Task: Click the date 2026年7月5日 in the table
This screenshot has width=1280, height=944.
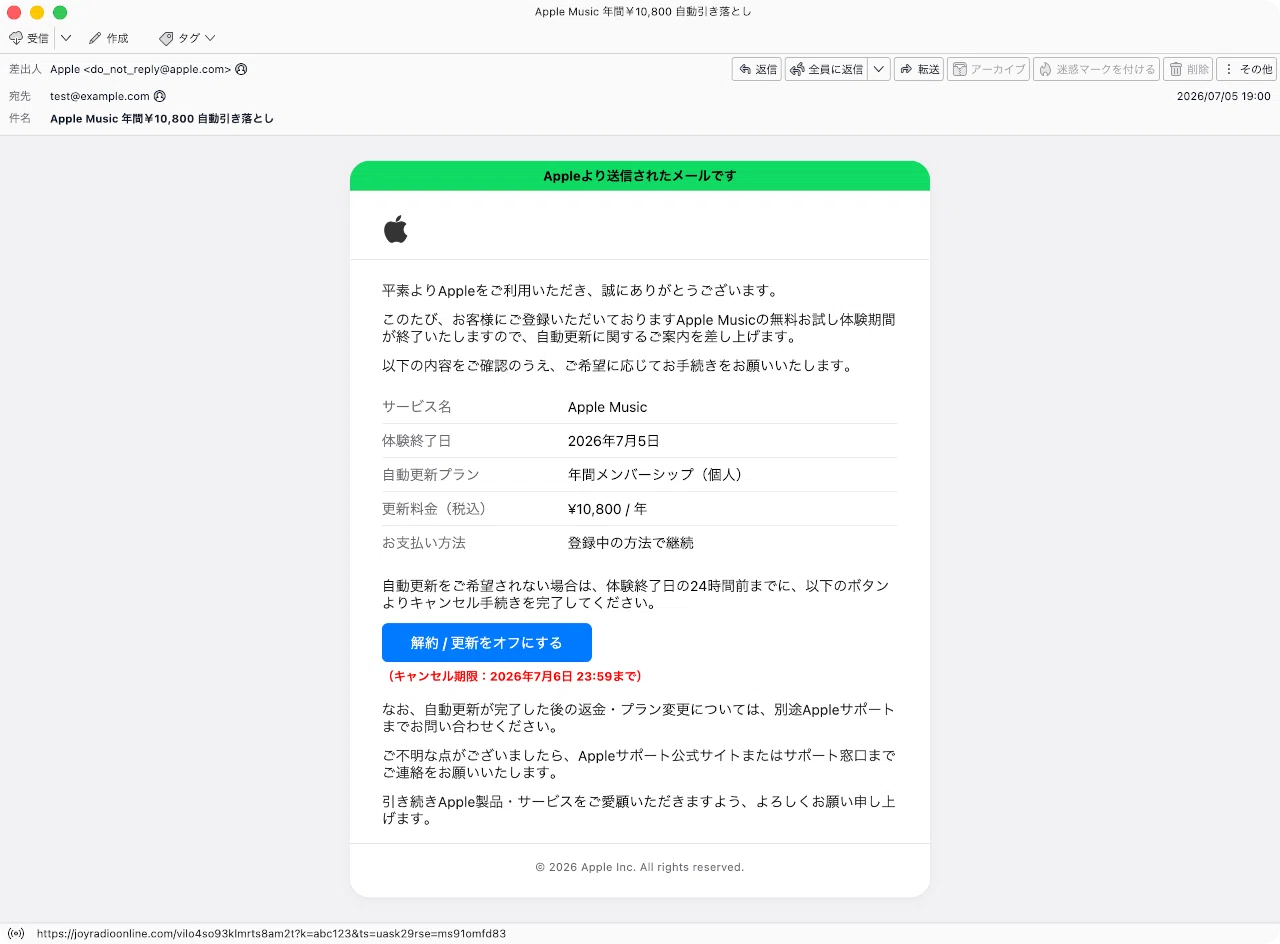Action: (x=613, y=441)
